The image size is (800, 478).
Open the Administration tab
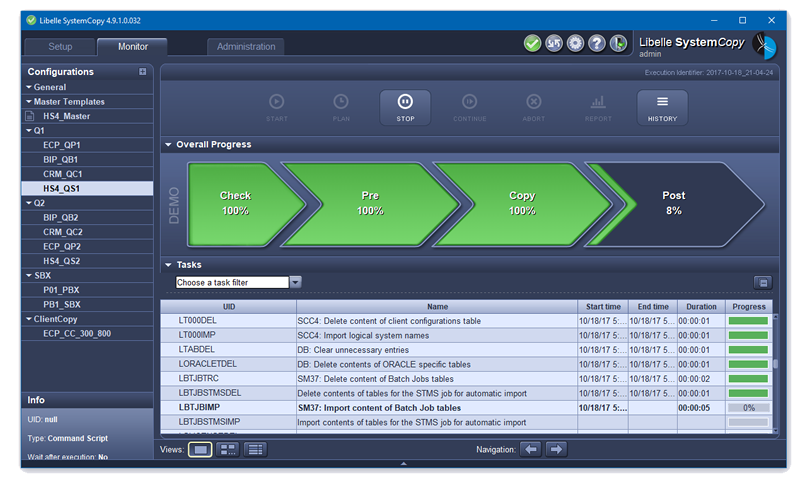click(x=246, y=46)
